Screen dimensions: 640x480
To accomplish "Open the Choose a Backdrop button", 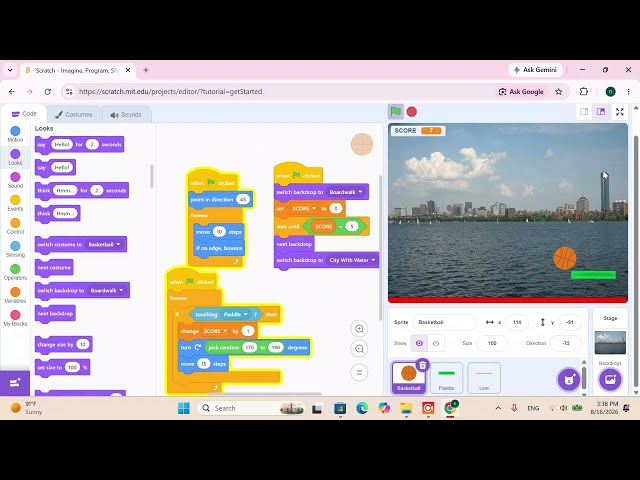I will click(x=610, y=379).
